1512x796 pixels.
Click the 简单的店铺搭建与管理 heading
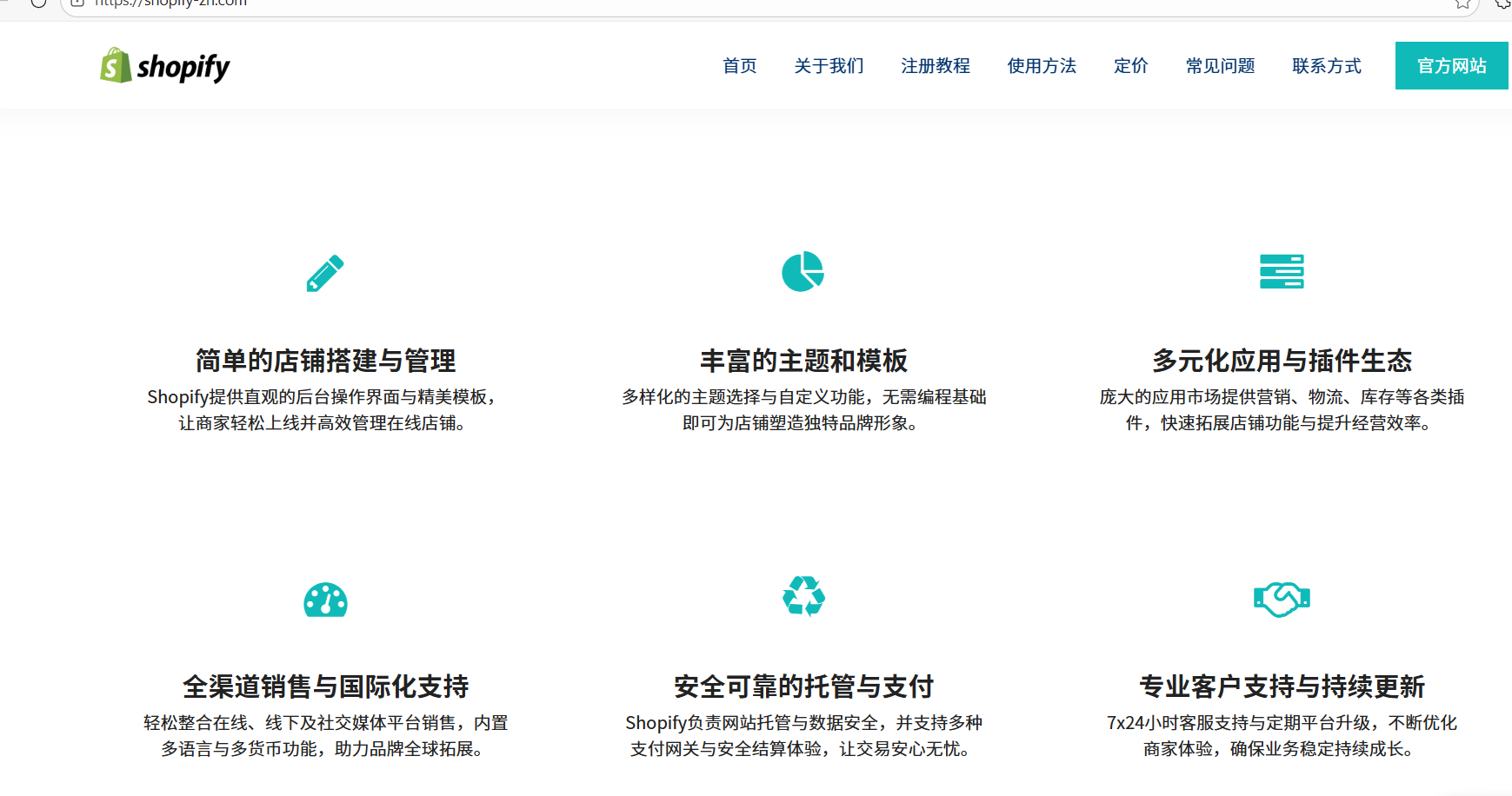click(325, 361)
